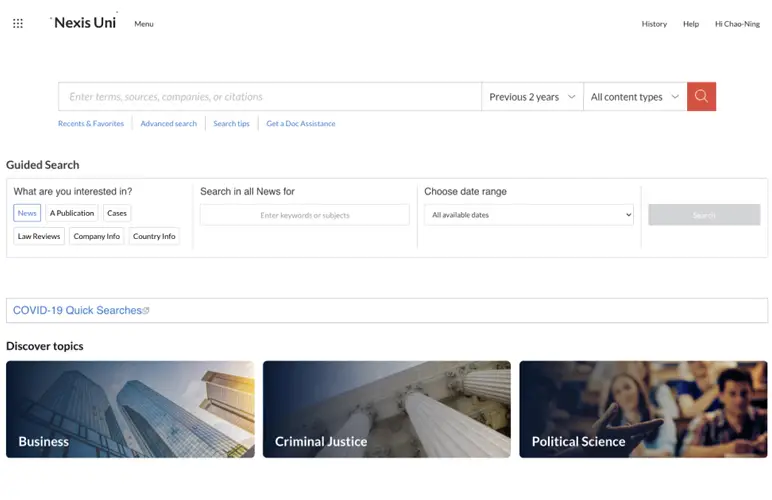772x500 pixels.
Task: Open the external link icon beside COVID-19 Quick Searches
Action: coord(146,311)
